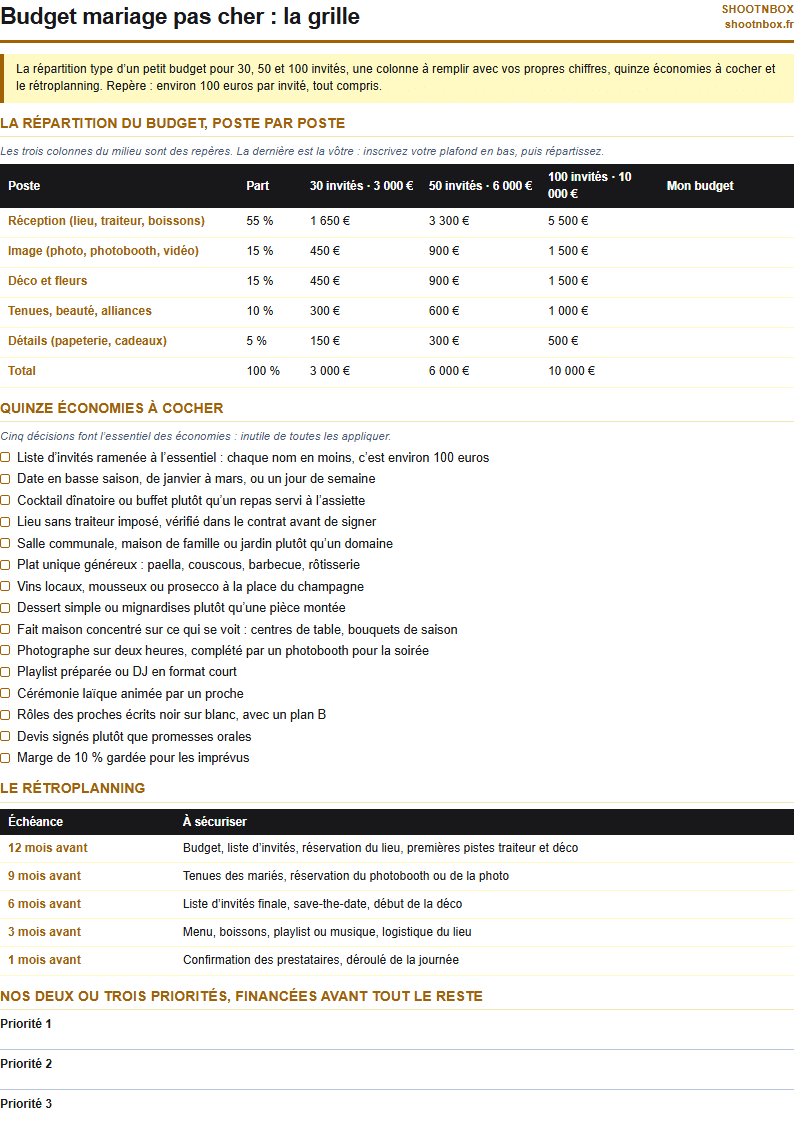Image resolution: width=794 pixels, height=1123 pixels.
Task: Check 'Salle communale, maison de famille' box
Action: point(5,544)
